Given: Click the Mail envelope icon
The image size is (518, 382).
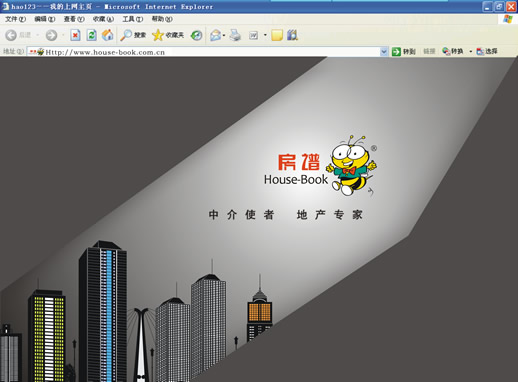Looking at the screenshot, I should coord(215,35).
